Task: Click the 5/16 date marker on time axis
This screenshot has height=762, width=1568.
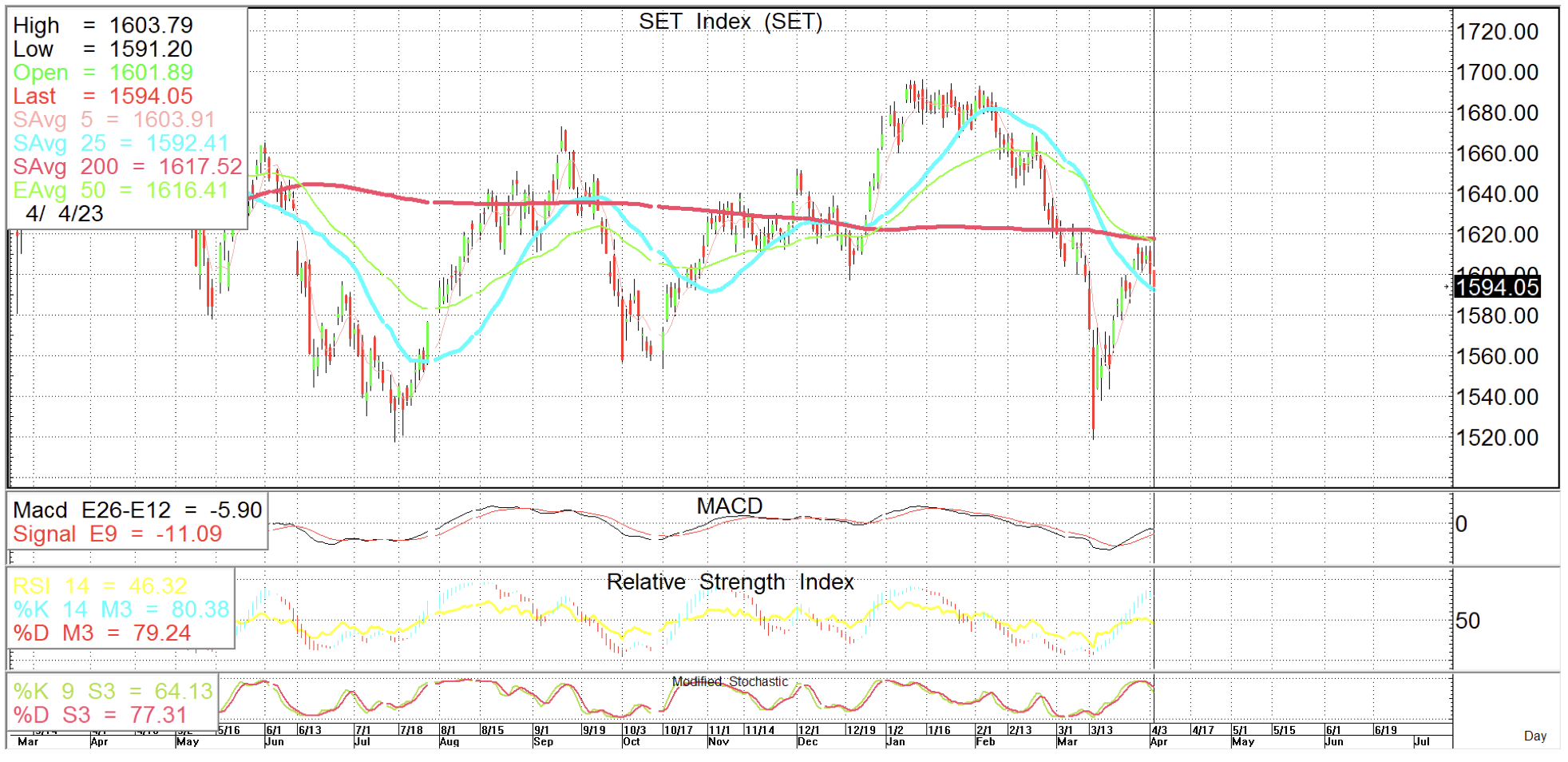Action: 229,730
